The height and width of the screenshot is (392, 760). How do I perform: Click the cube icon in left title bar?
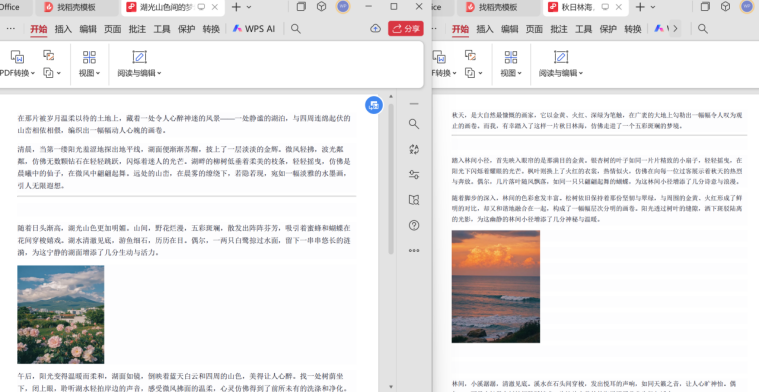(321, 7)
